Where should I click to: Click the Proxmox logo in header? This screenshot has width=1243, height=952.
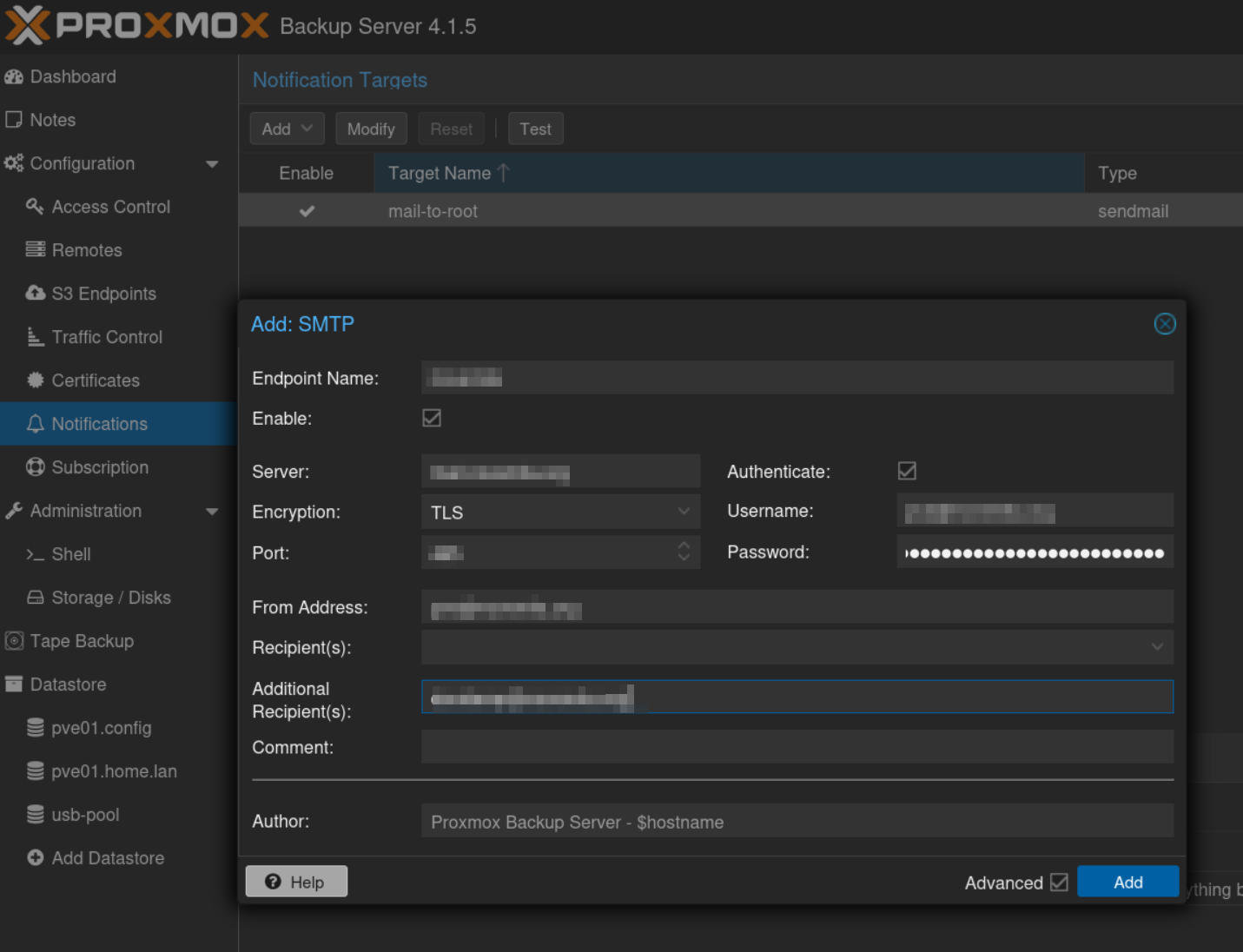(136, 25)
